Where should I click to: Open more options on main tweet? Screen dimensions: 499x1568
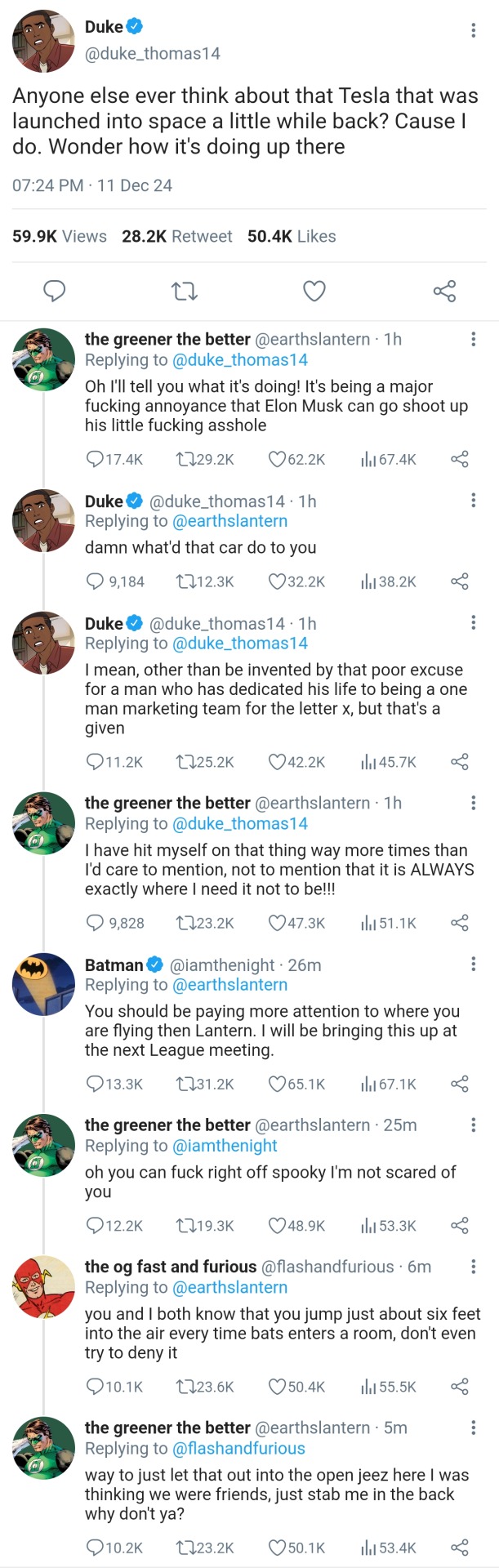tap(473, 30)
